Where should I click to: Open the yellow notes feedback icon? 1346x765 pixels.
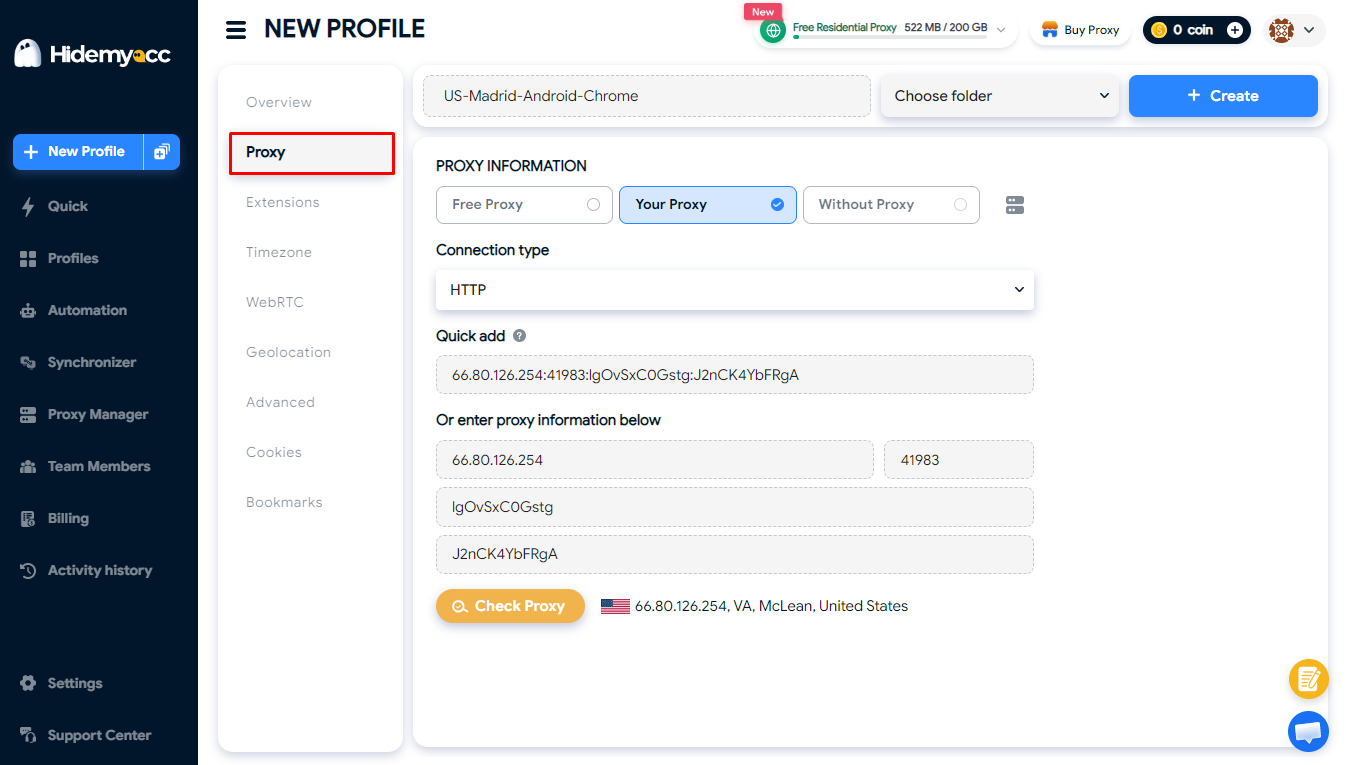point(1308,679)
